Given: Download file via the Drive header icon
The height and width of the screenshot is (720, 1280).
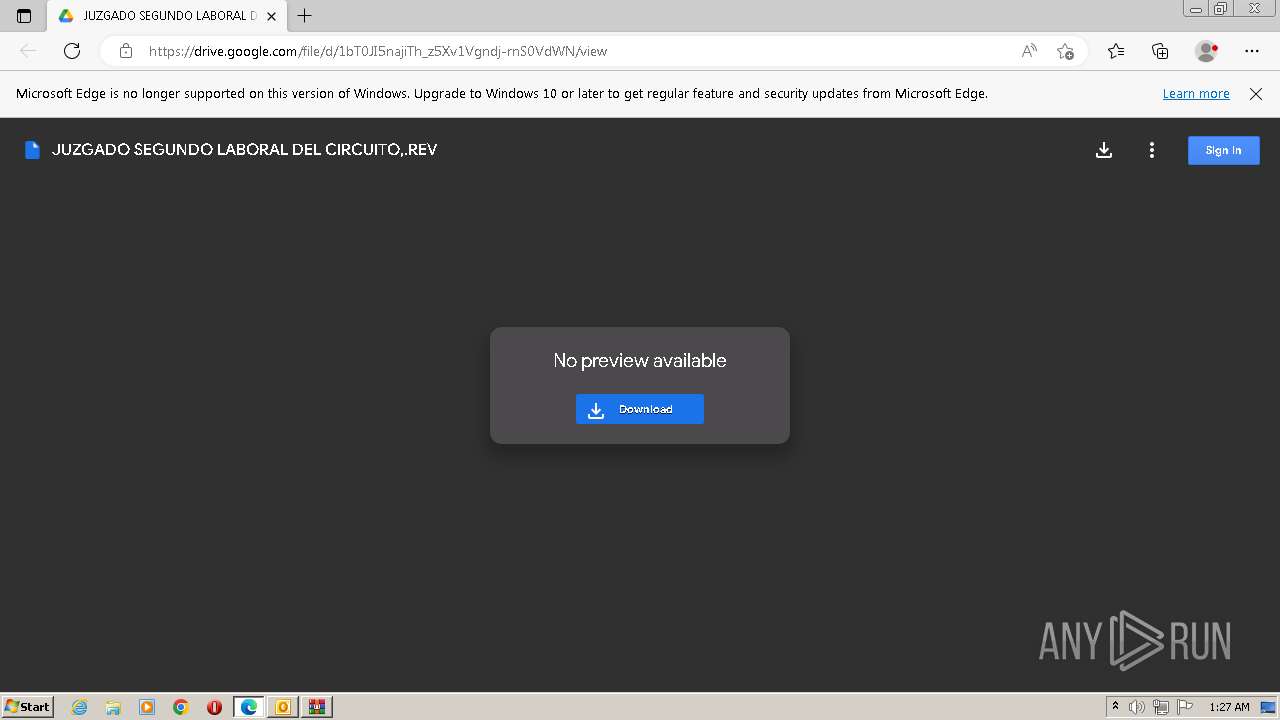Looking at the screenshot, I should [1104, 150].
